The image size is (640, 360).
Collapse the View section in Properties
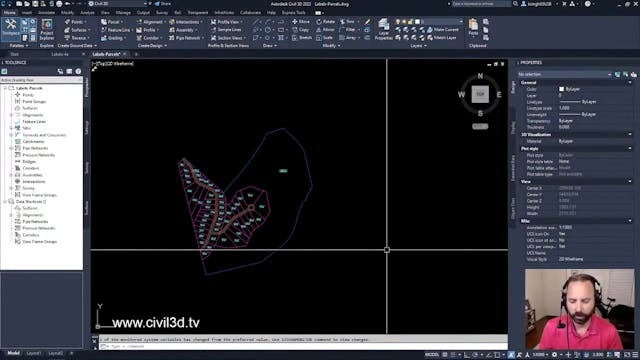(x=629, y=181)
